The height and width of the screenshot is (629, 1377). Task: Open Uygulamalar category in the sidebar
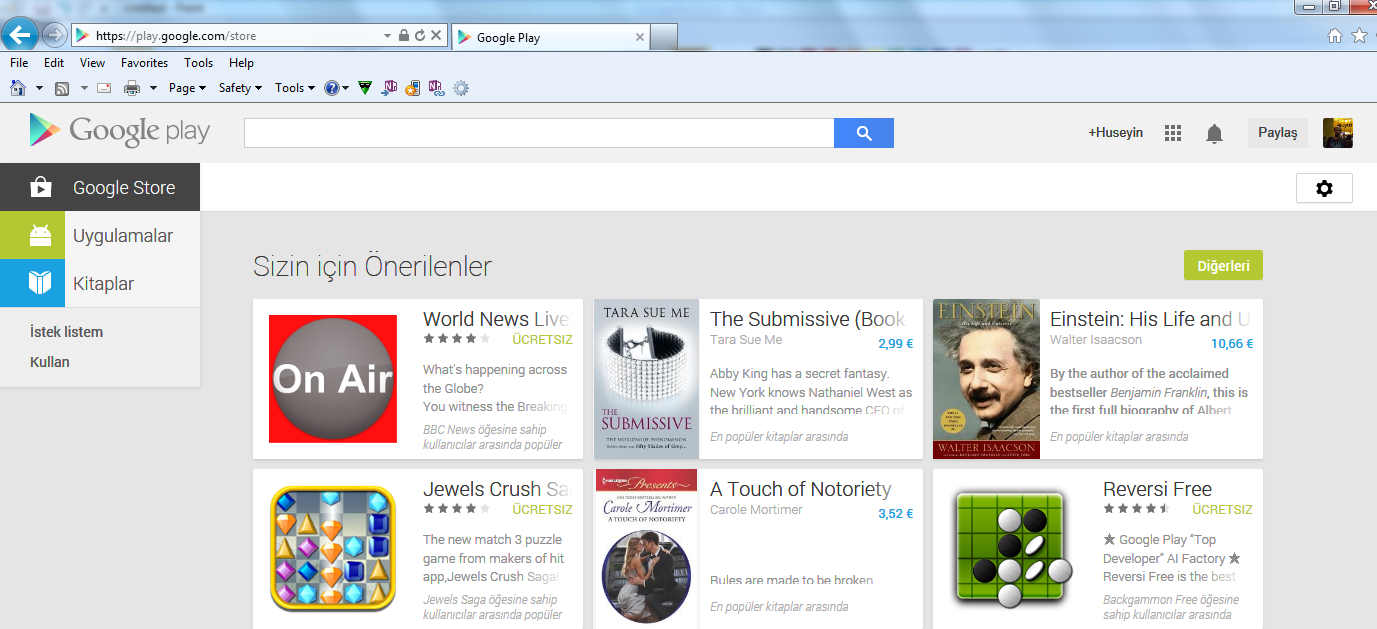(100, 236)
